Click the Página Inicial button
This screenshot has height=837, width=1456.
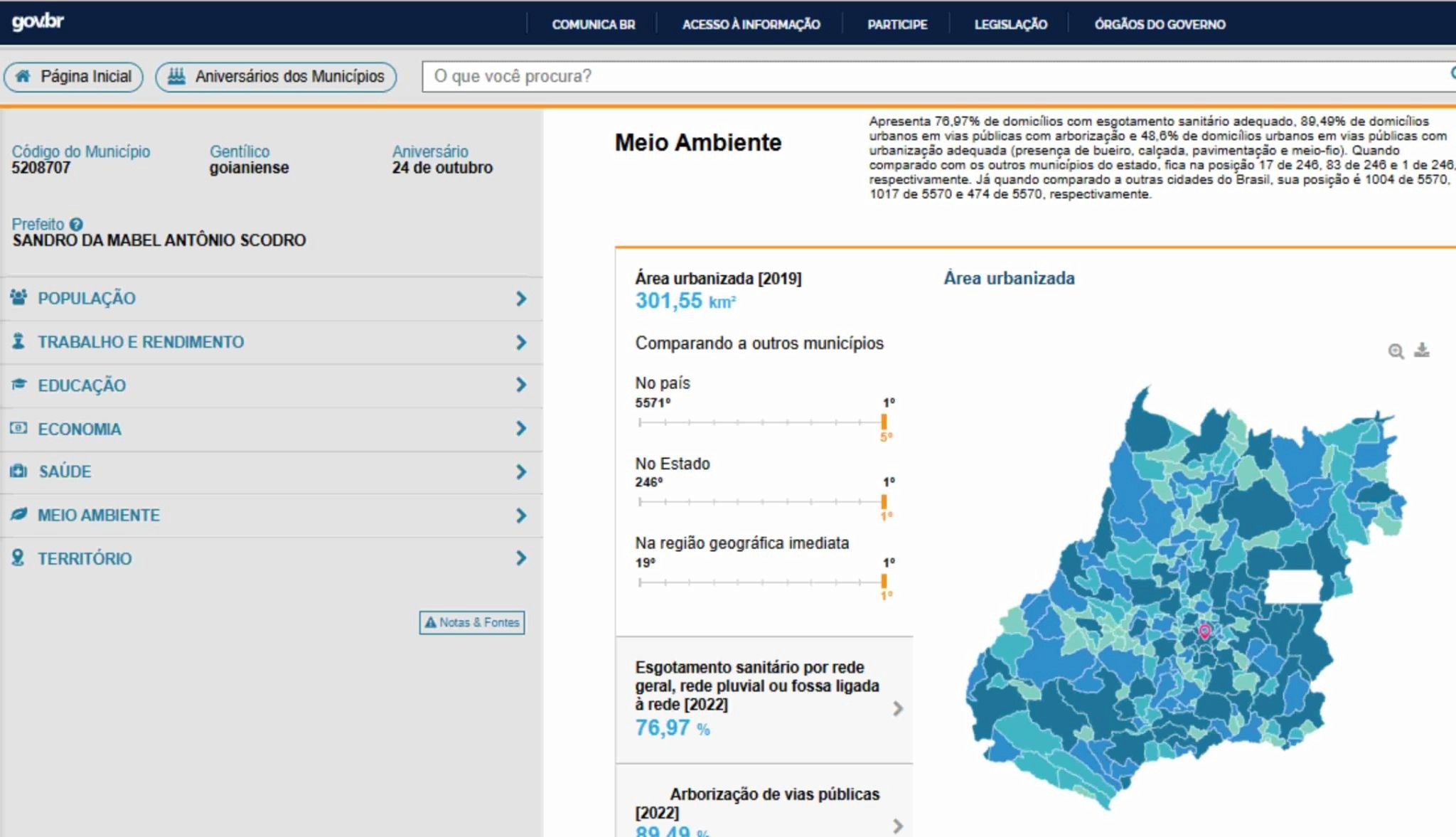[73, 77]
